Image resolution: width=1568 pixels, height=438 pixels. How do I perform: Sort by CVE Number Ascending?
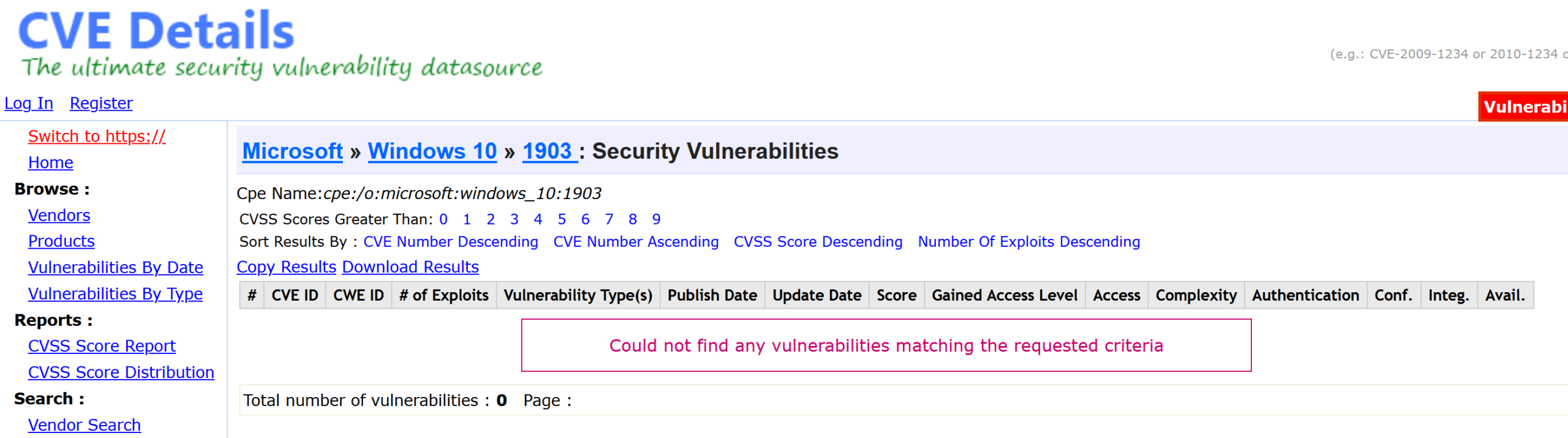click(636, 242)
